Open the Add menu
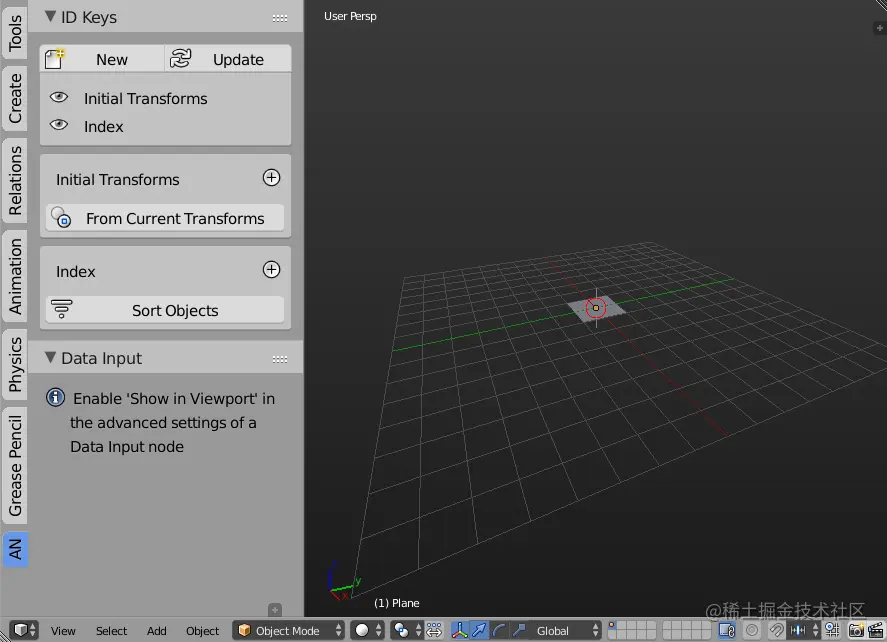 pyautogui.click(x=157, y=630)
